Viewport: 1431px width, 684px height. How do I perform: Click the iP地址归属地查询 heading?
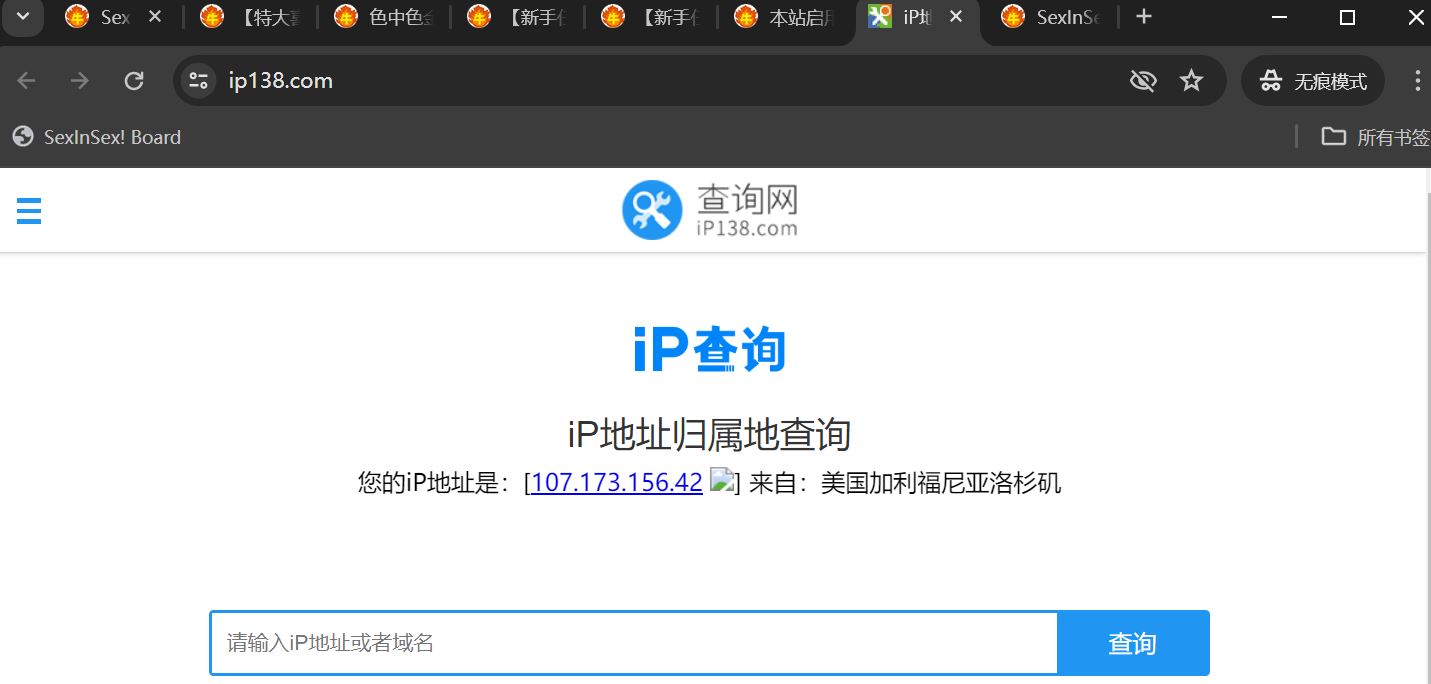[709, 435]
